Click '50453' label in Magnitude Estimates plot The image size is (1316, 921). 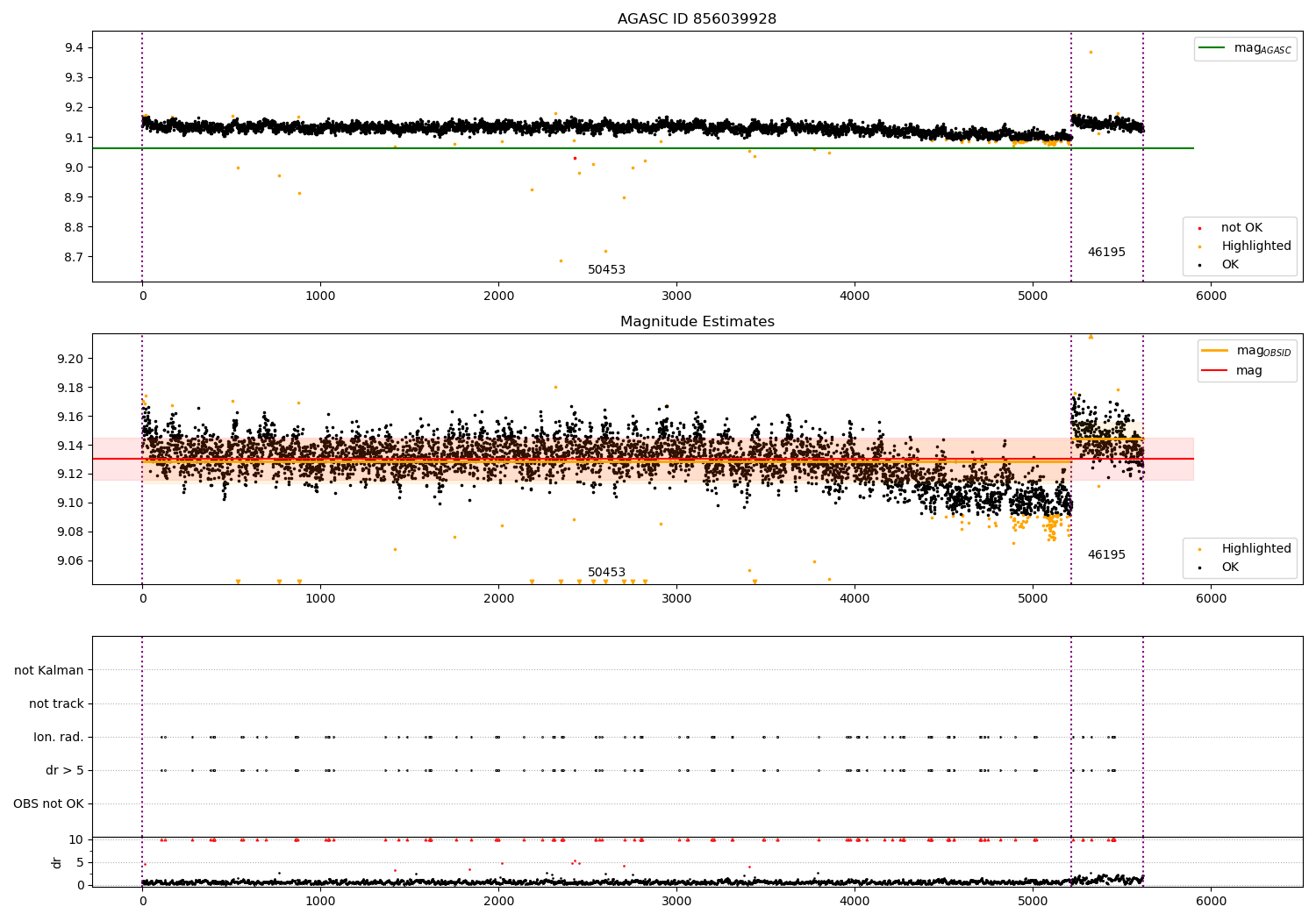pos(606,573)
